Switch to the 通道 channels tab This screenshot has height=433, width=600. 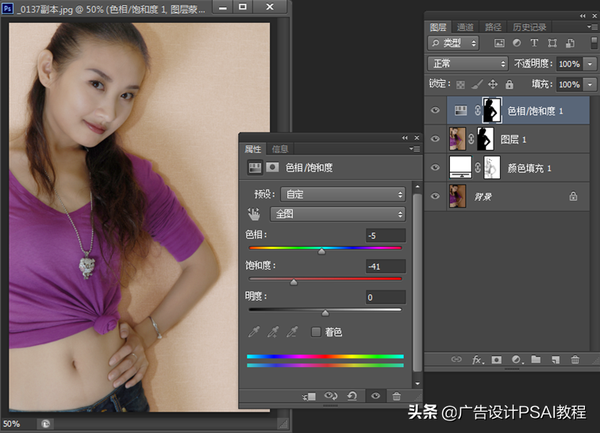[x=466, y=27]
